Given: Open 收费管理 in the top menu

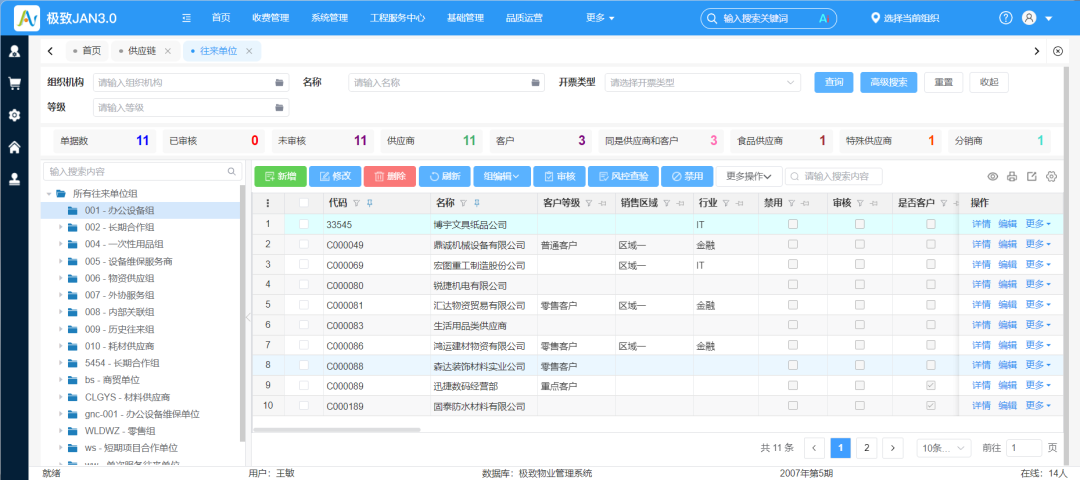Looking at the screenshot, I should [271, 18].
